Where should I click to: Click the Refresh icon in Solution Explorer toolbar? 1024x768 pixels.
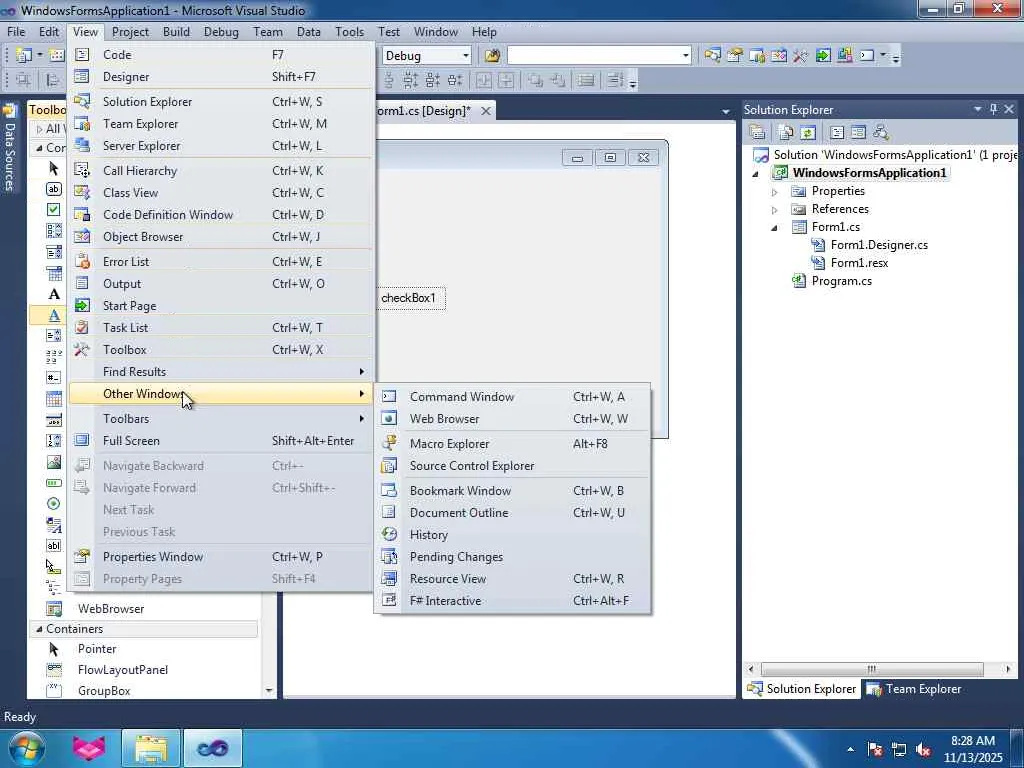click(808, 133)
